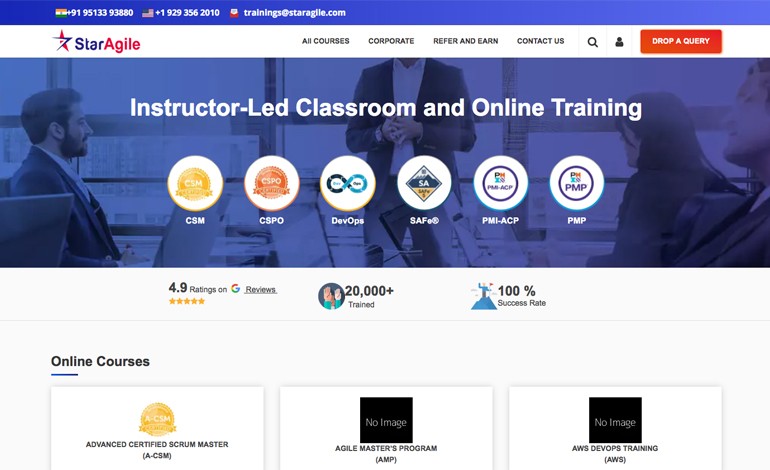The image size is (770, 470).
Task: Click the A-CSM course badge
Action: point(157,419)
